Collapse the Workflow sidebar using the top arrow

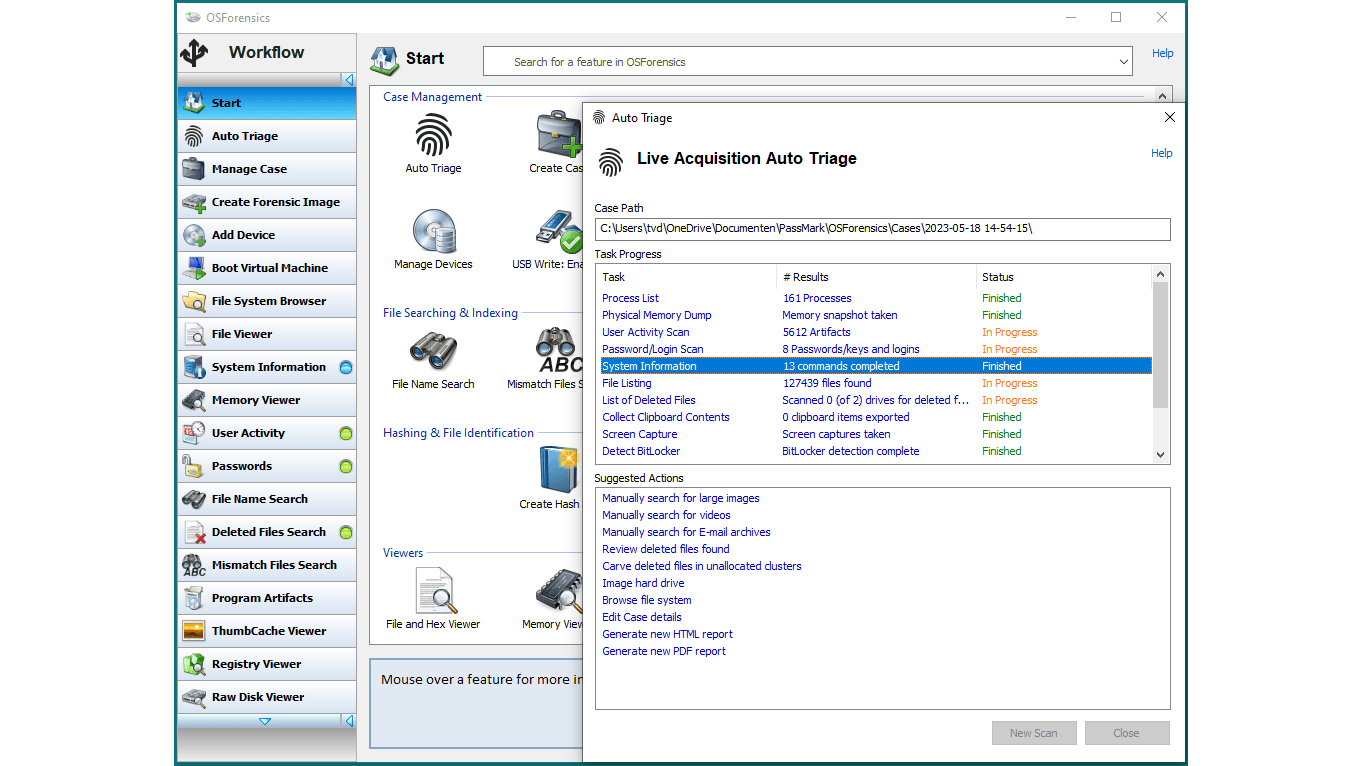(x=349, y=79)
